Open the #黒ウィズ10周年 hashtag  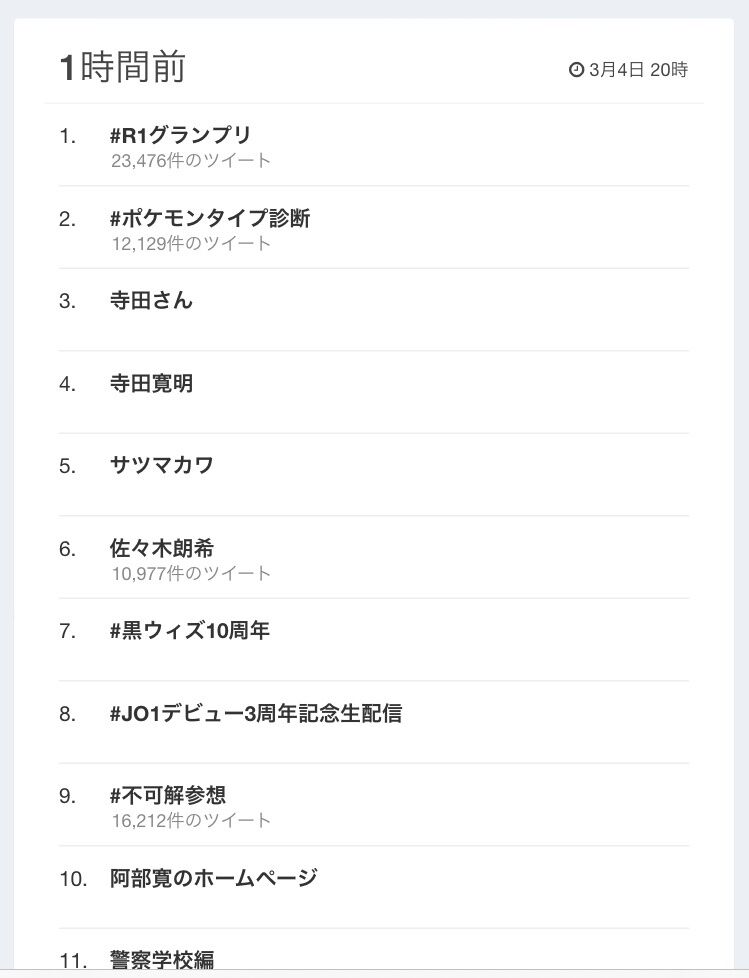pos(190,631)
